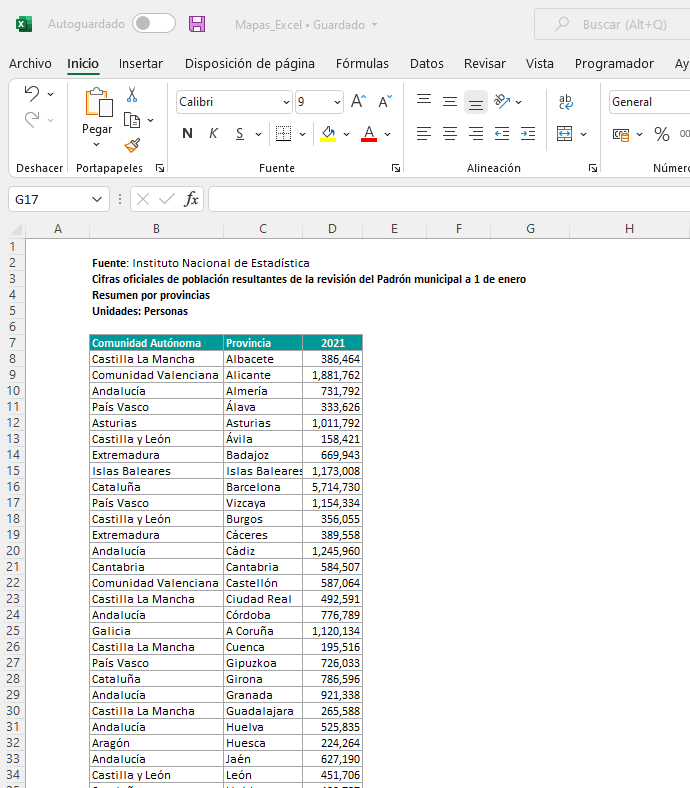Click the Insert Function fx icon
This screenshot has height=788, width=690.
(191, 199)
